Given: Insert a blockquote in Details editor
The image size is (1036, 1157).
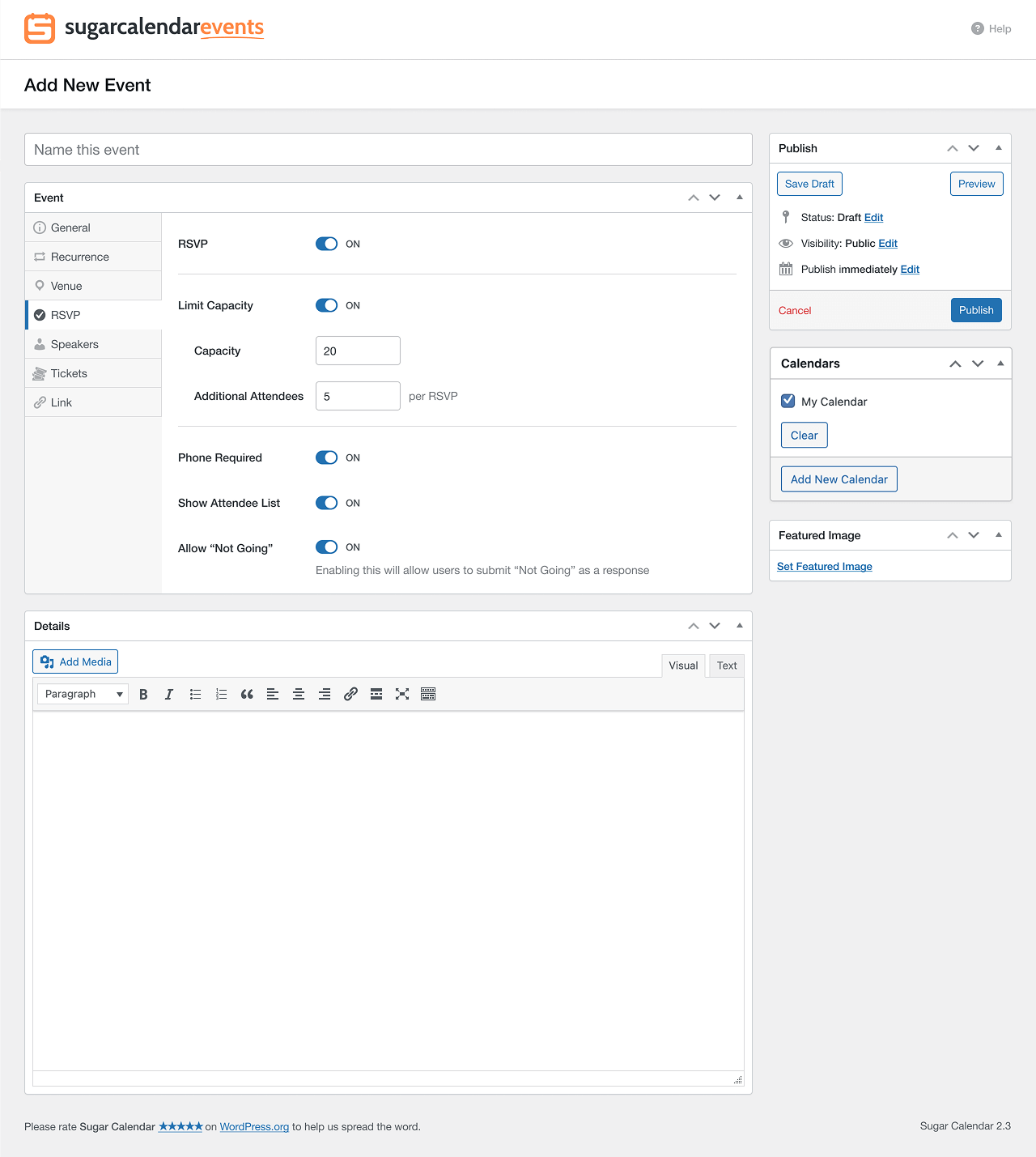Looking at the screenshot, I should 247,694.
